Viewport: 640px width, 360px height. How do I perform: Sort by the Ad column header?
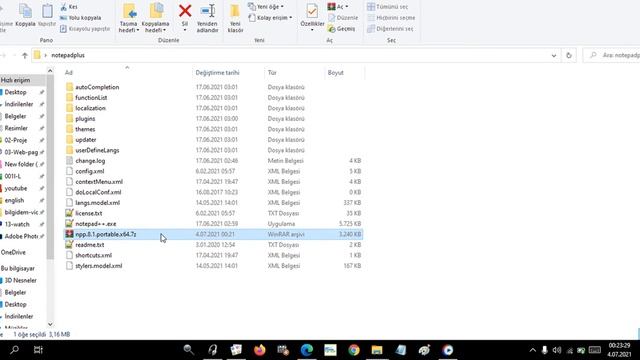pyautogui.click(x=69, y=73)
